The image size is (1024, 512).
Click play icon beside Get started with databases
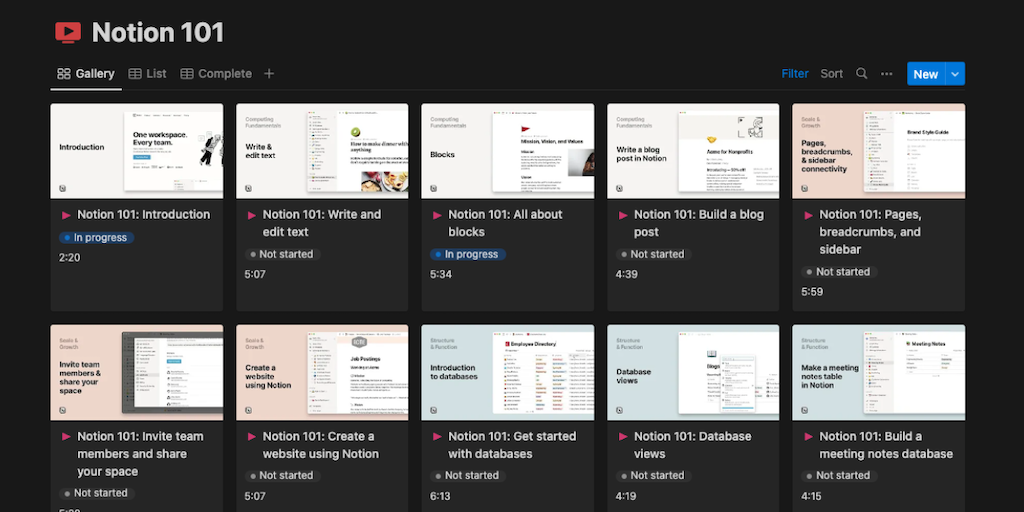click(x=437, y=436)
